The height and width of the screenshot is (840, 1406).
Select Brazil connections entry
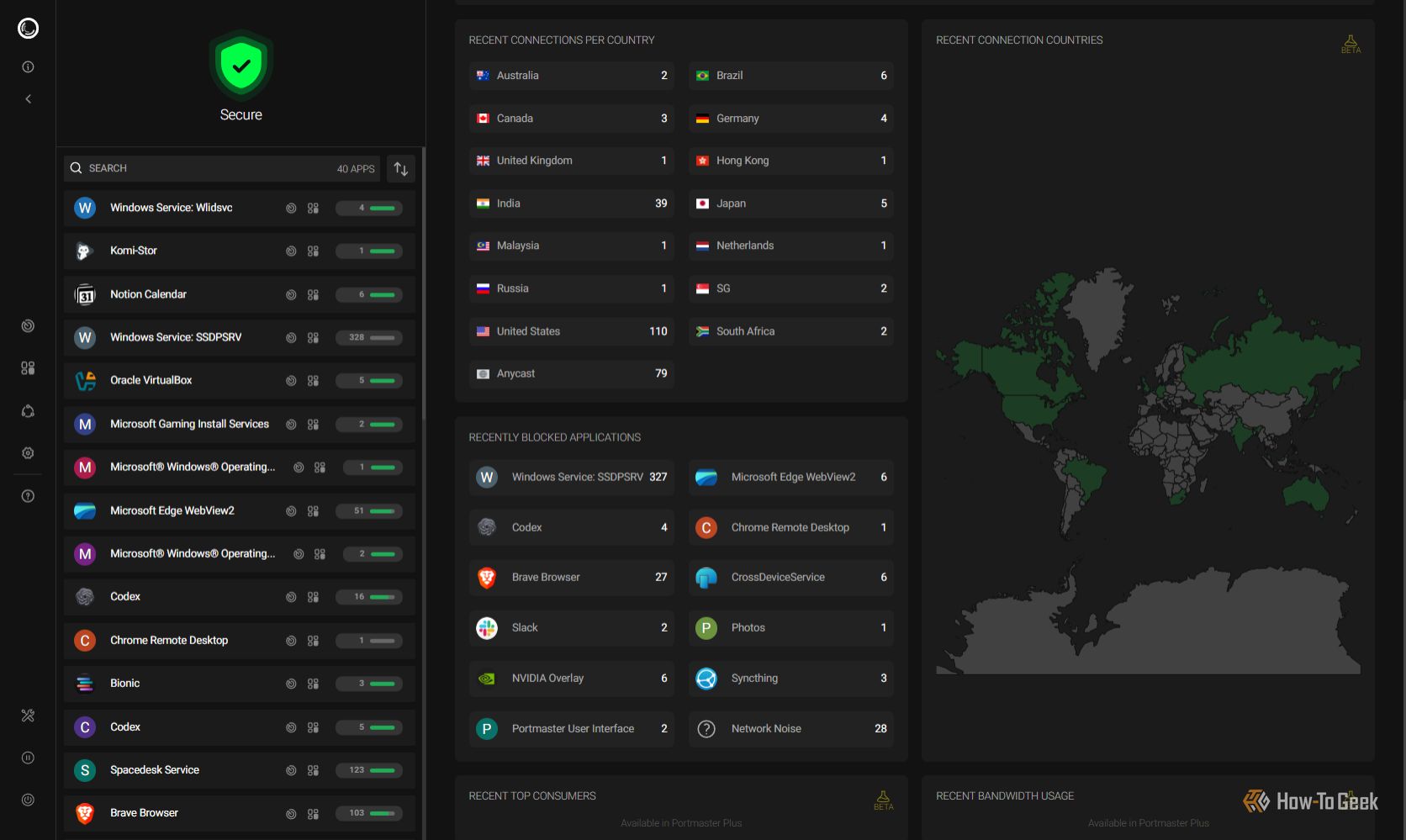coord(791,76)
